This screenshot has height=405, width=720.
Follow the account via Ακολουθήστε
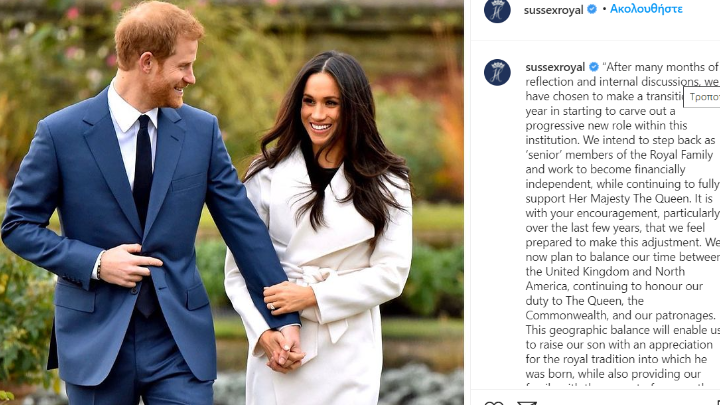pos(646,9)
